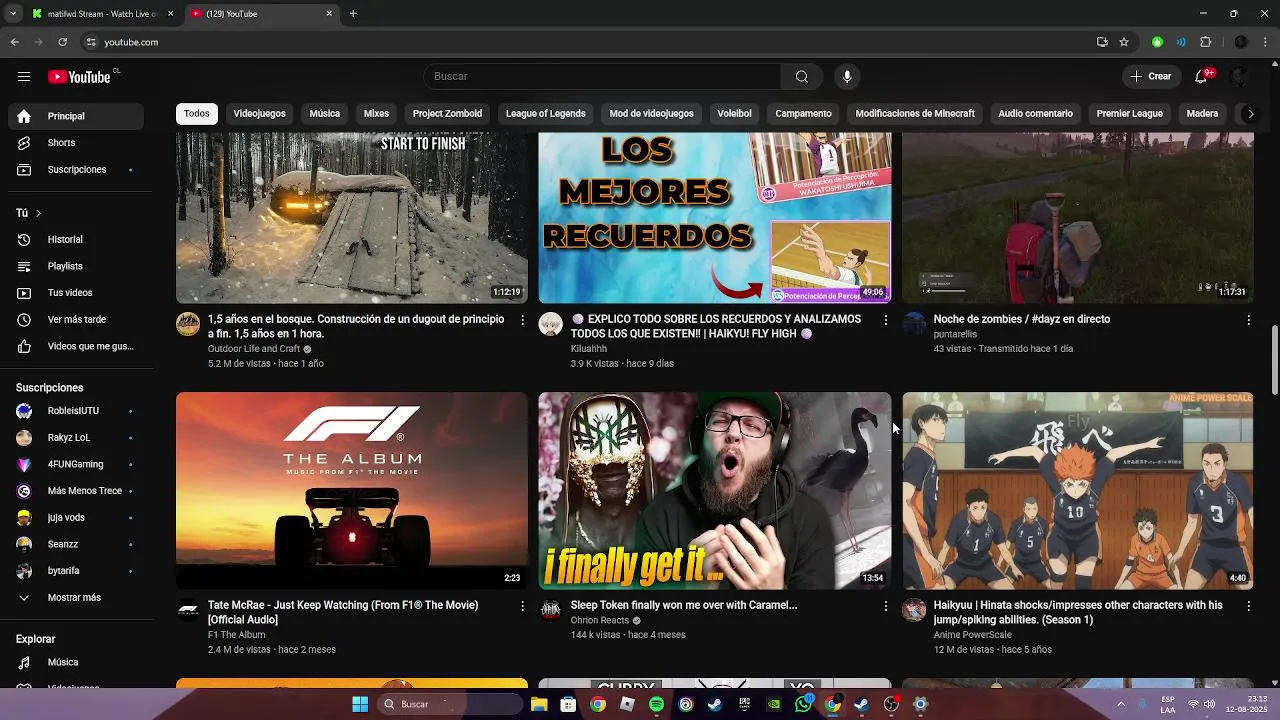Play the LOS MEJORES RECUERDOS thumbnail
1280x720 pixels.
coord(715,218)
